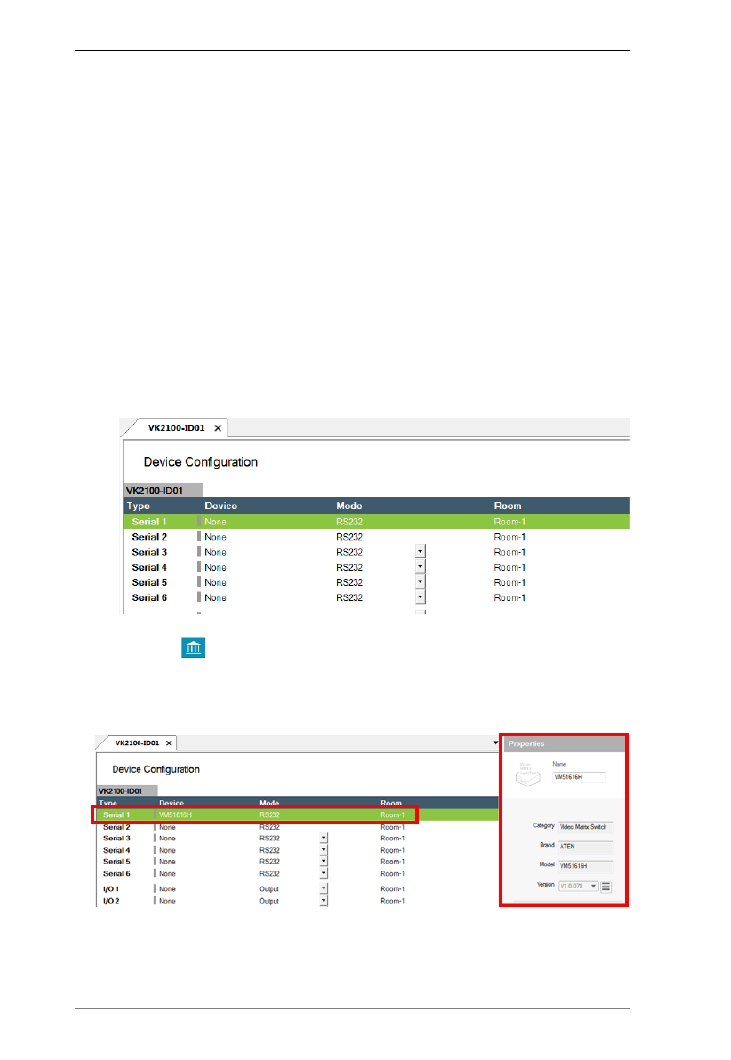Select the VK2100-ID01 tab in the second figure
The width and height of the screenshot is (731, 1060).
tap(137, 743)
